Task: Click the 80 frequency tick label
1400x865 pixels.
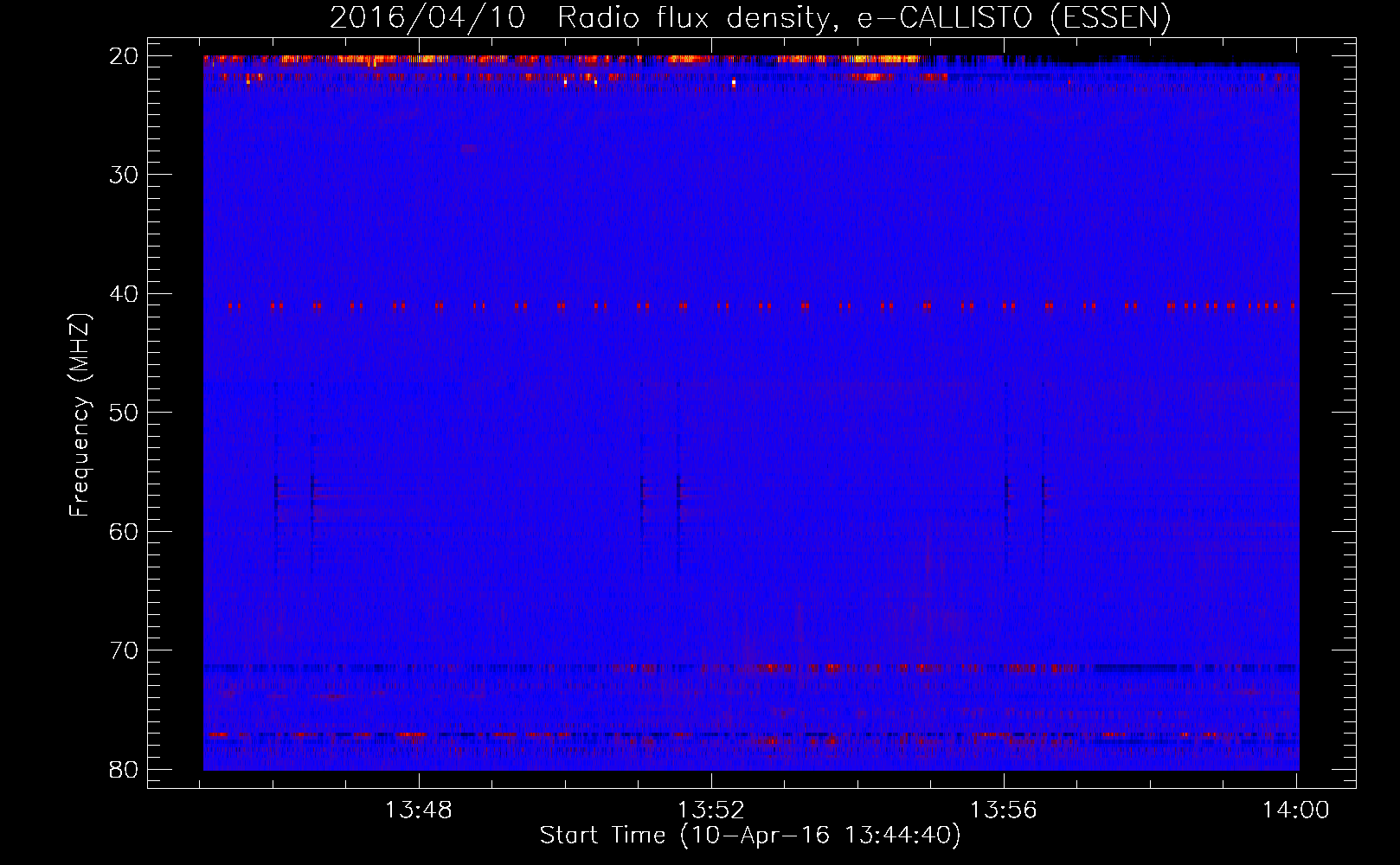Action: [x=124, y=769]
